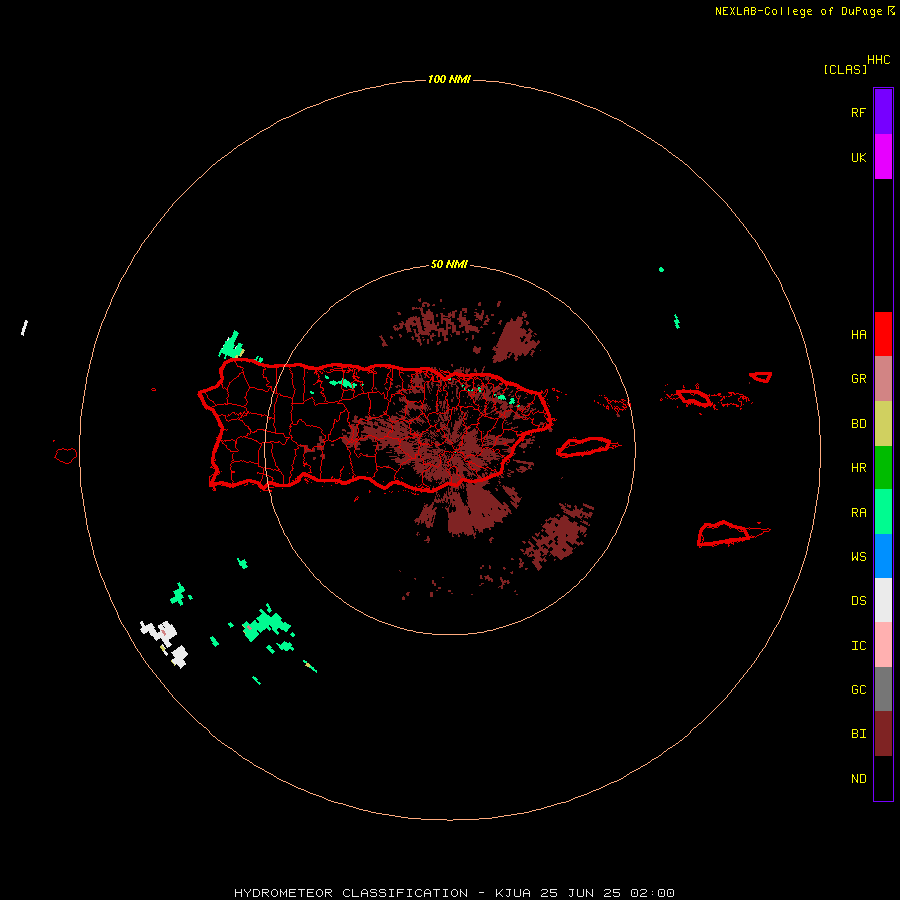Select the "WS" legend label
Viewport: 900px width, 900px height.
(858, 557)
